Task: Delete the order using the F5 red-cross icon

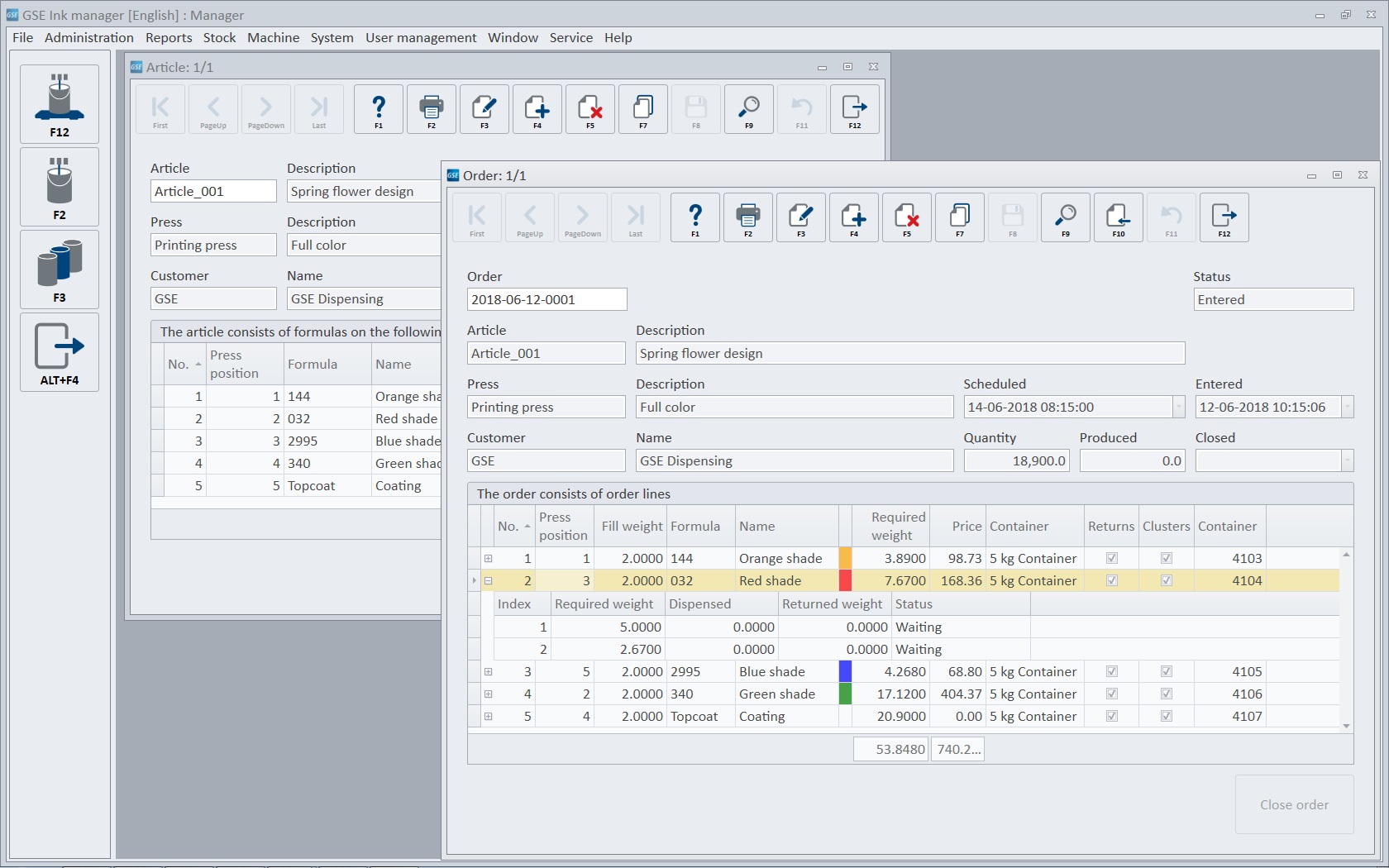Action: (x=906, y=217)
